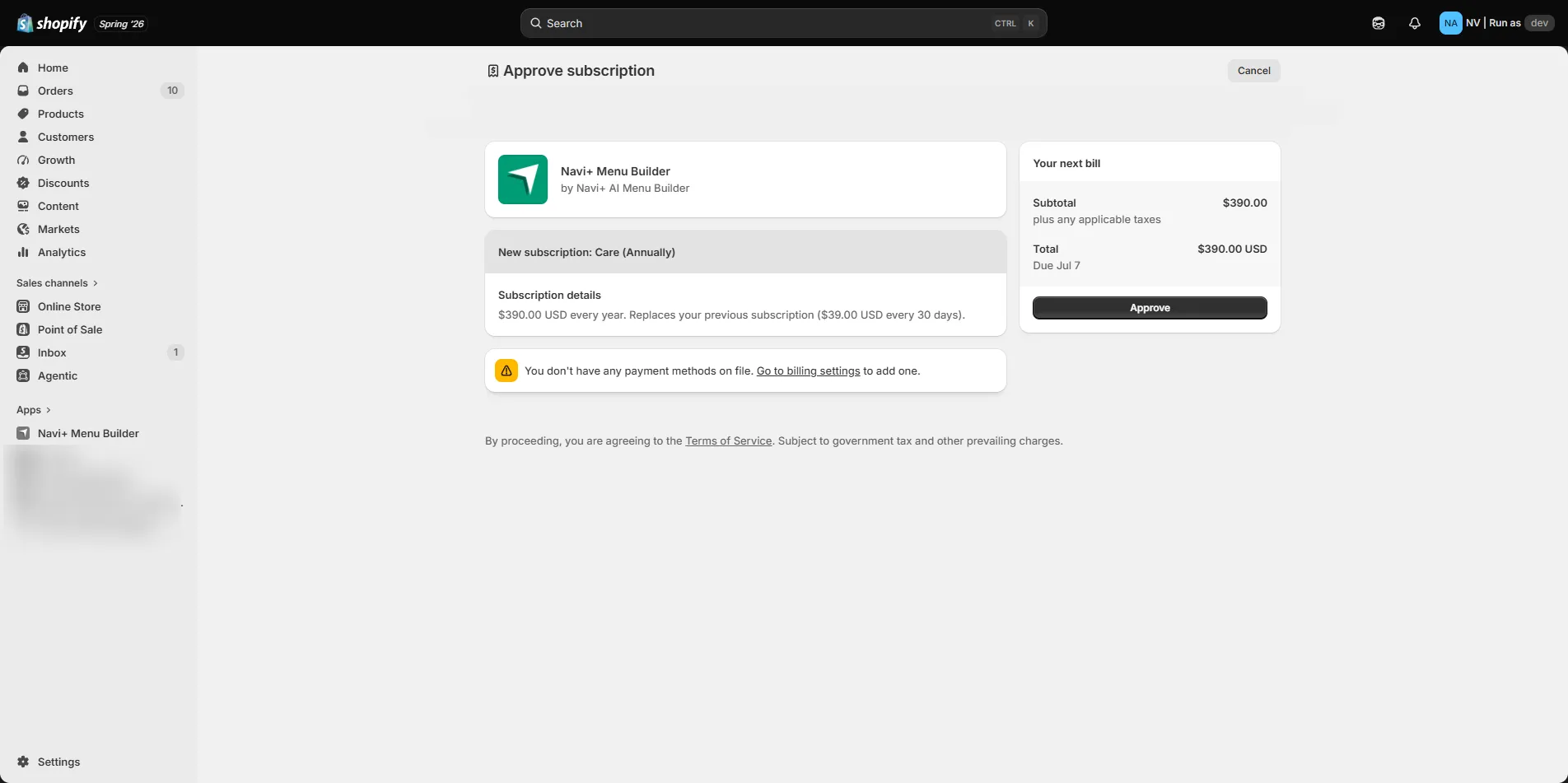The width and height of the screenshot is (1568, 783).
Task: Click the Navi+ Menu Builder sidebar icon
Action: (x=23, y=433)
